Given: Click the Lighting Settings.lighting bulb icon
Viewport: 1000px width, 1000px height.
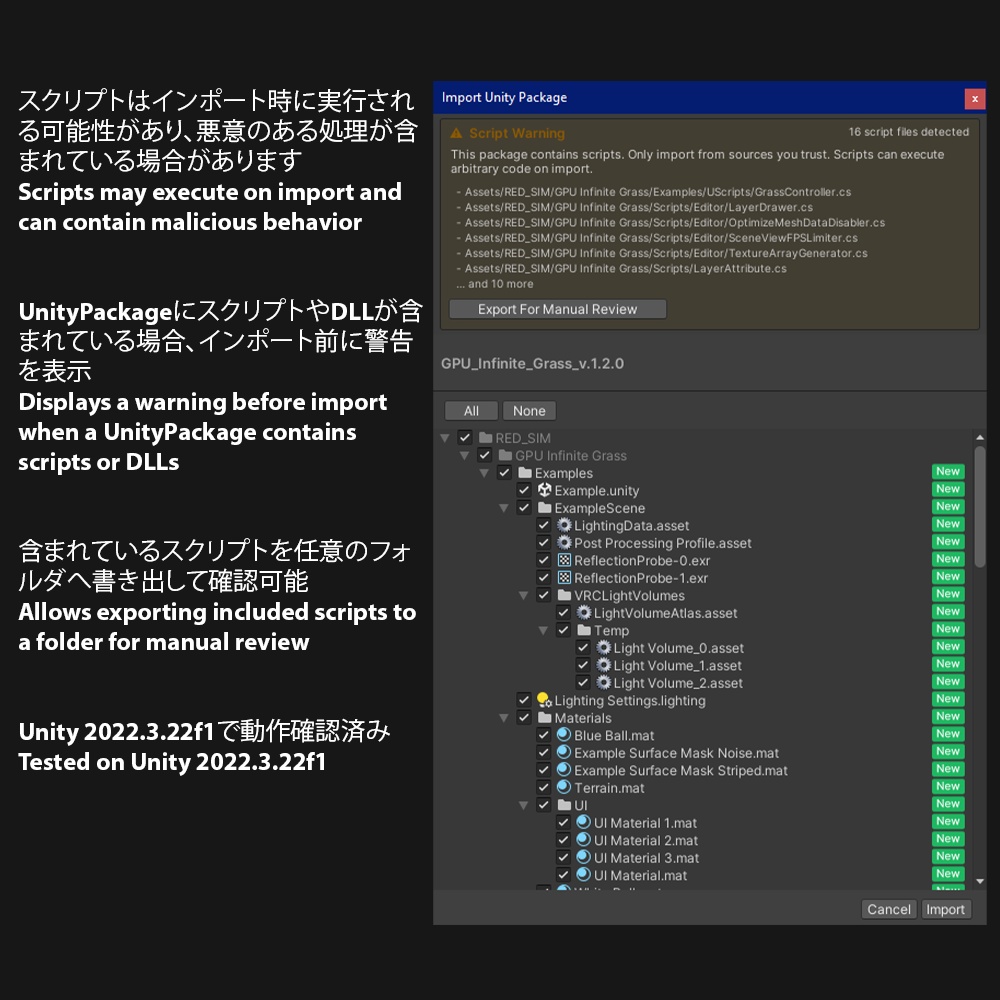Looking at the screenshot, I should (x=545, y=700).
